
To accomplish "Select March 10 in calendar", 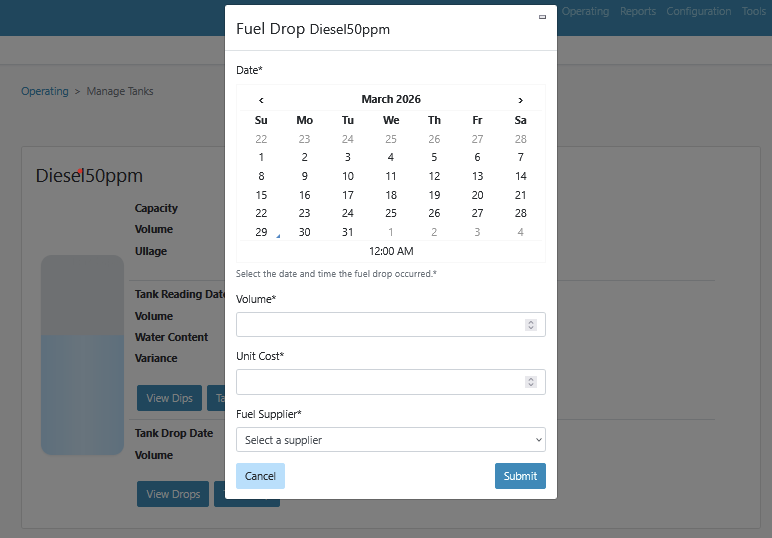I will click(348, 176).
